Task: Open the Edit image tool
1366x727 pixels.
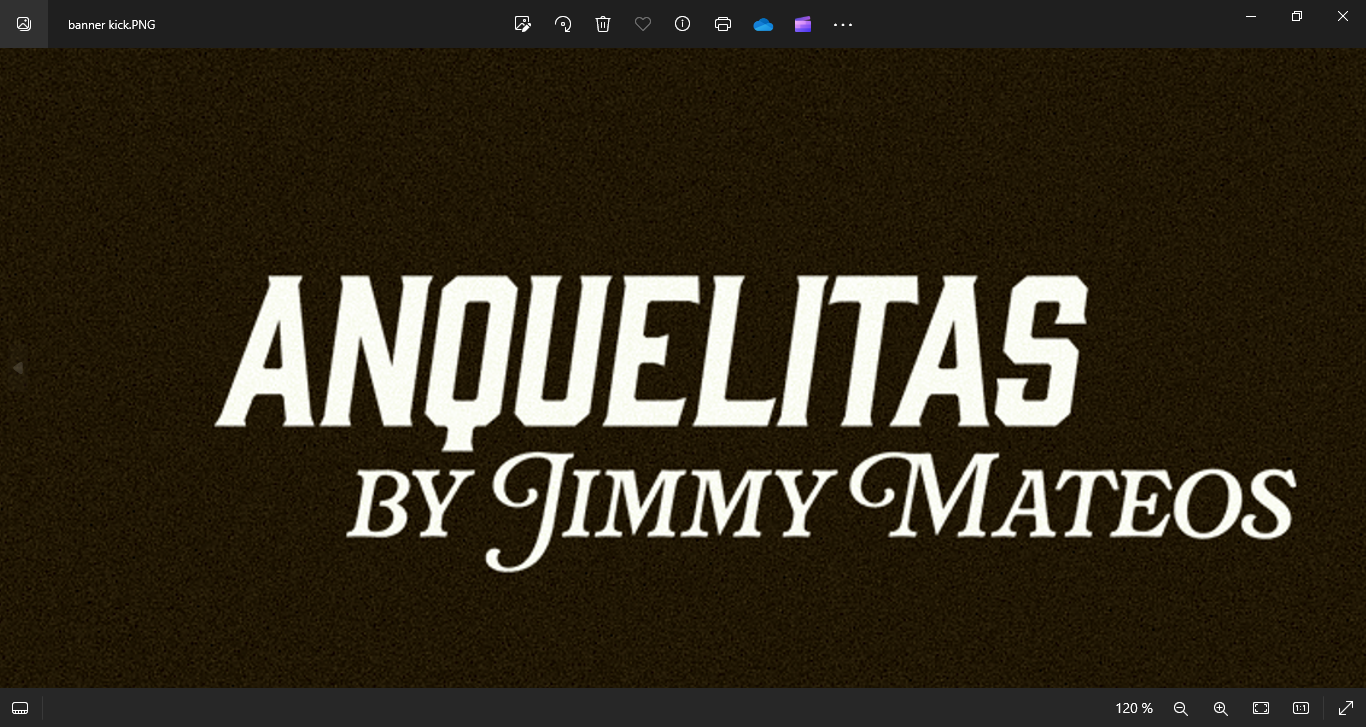Action: (522, 24)
